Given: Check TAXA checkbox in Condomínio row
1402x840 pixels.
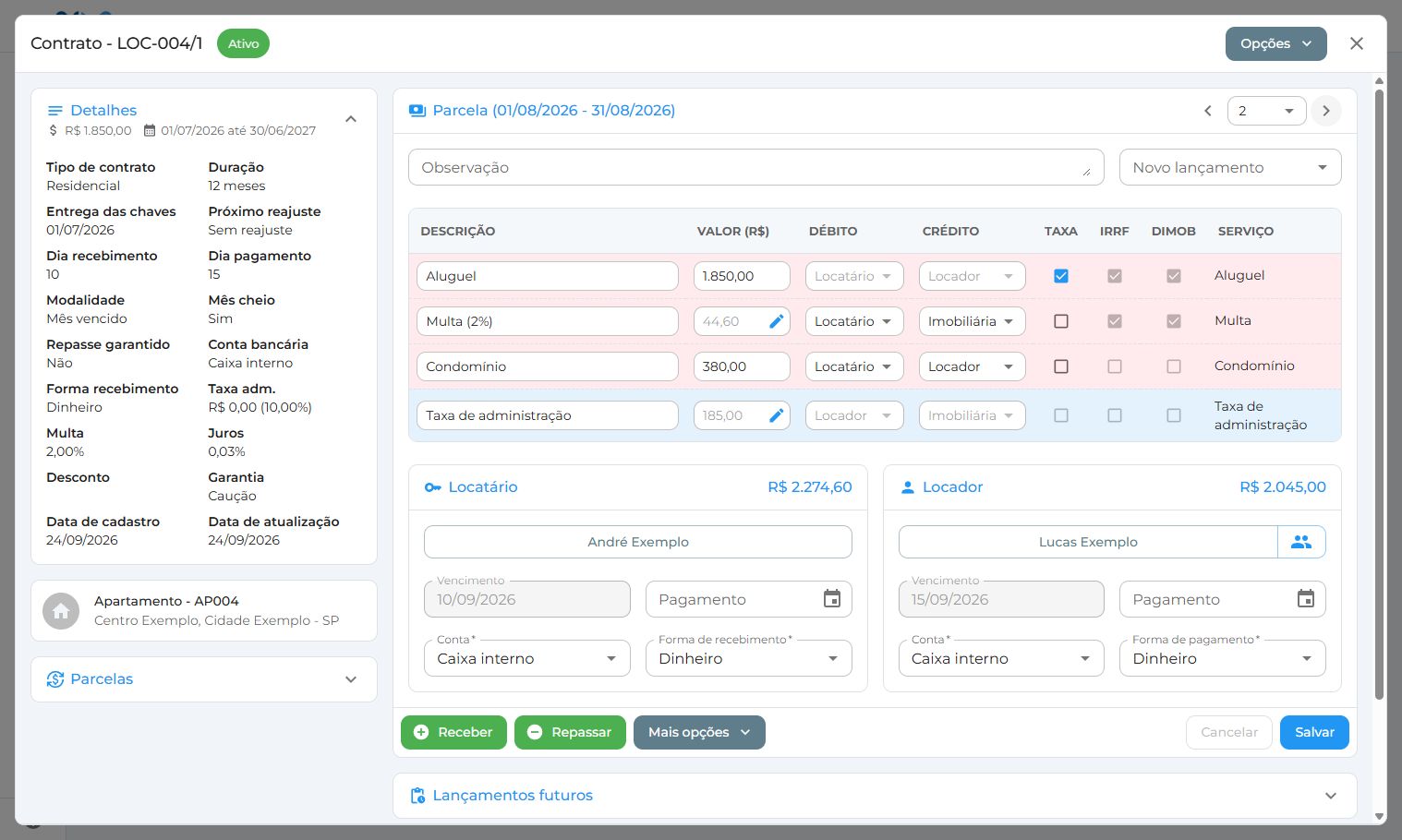Looking at the screenshot, I should [1061, 366].
